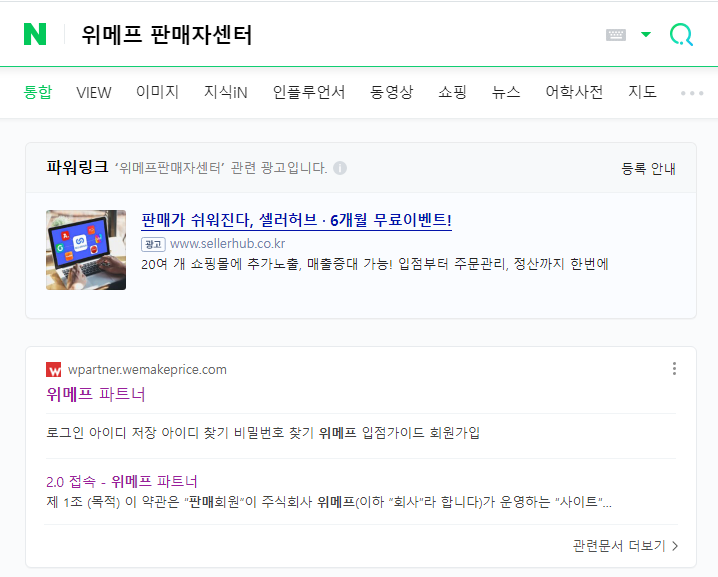Click the red Wemakeprice W favicon

pyautogui.click(x=54, y=370)
